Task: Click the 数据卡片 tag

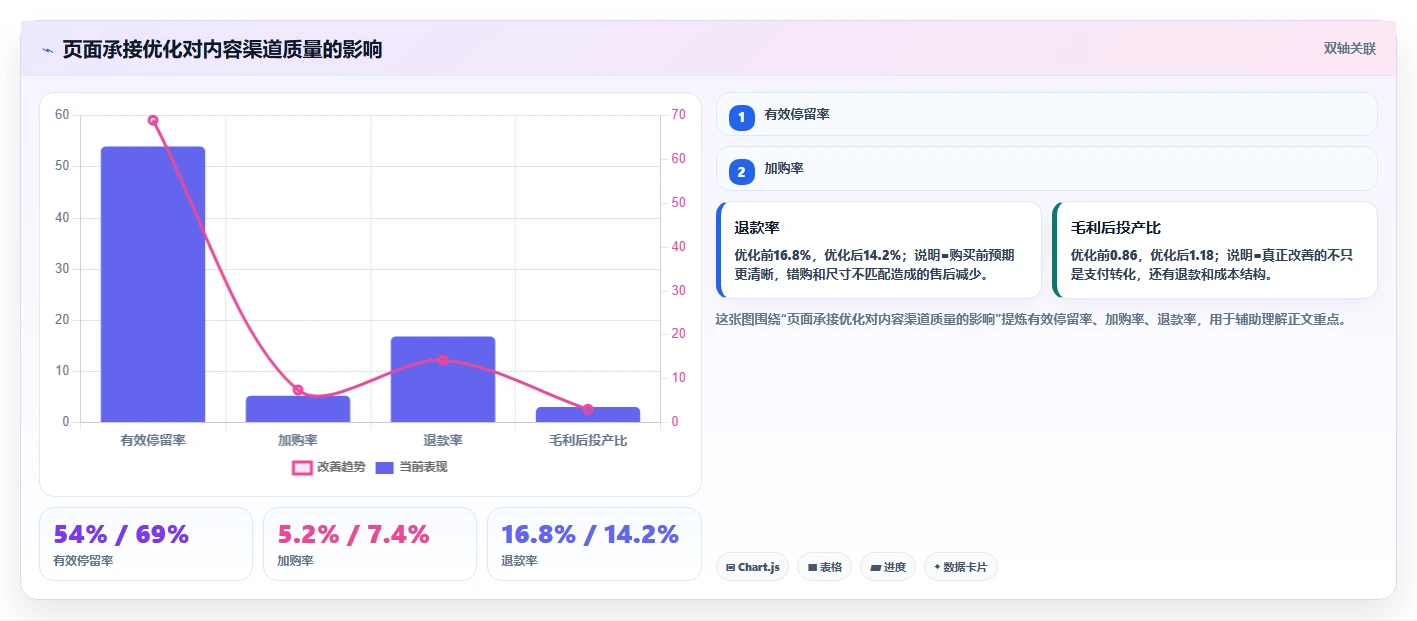Action: (960, 567)
